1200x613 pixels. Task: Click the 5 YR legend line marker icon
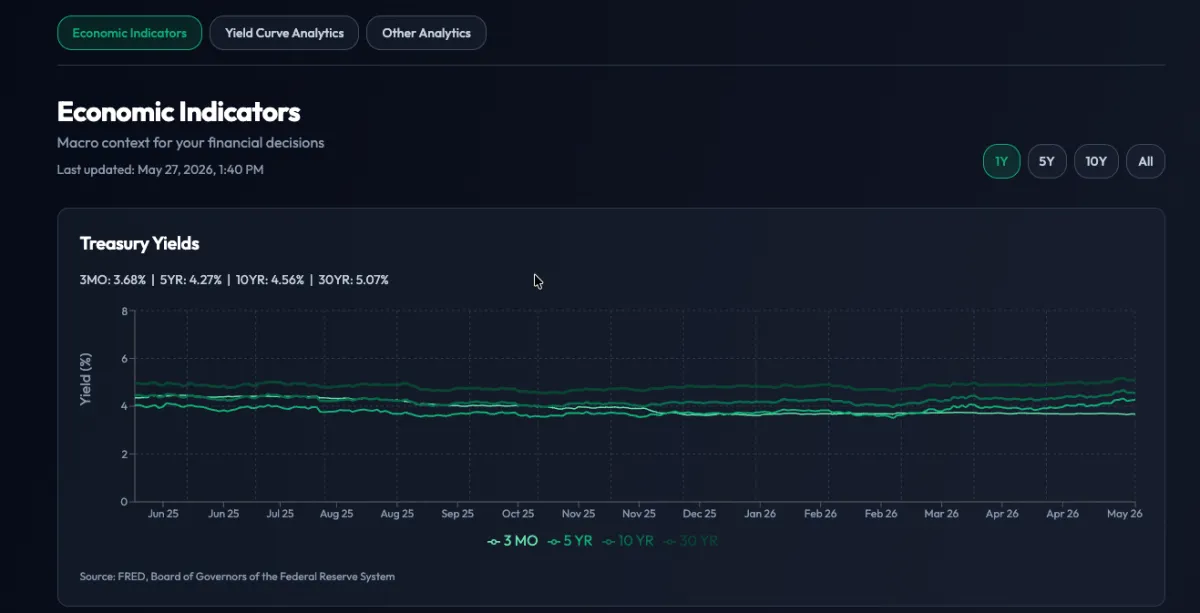(554, 541)
